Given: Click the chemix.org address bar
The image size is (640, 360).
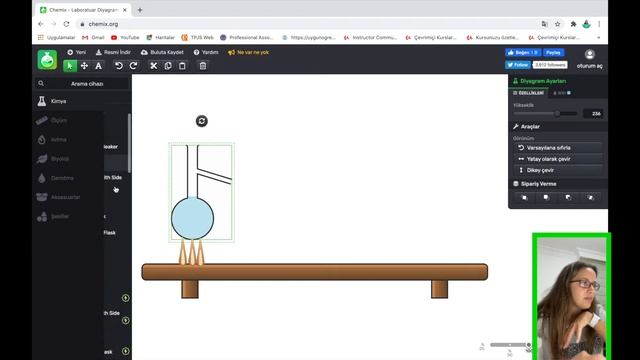Looking at the screenshot, I should pyautogui.click(x=306, y=24).
